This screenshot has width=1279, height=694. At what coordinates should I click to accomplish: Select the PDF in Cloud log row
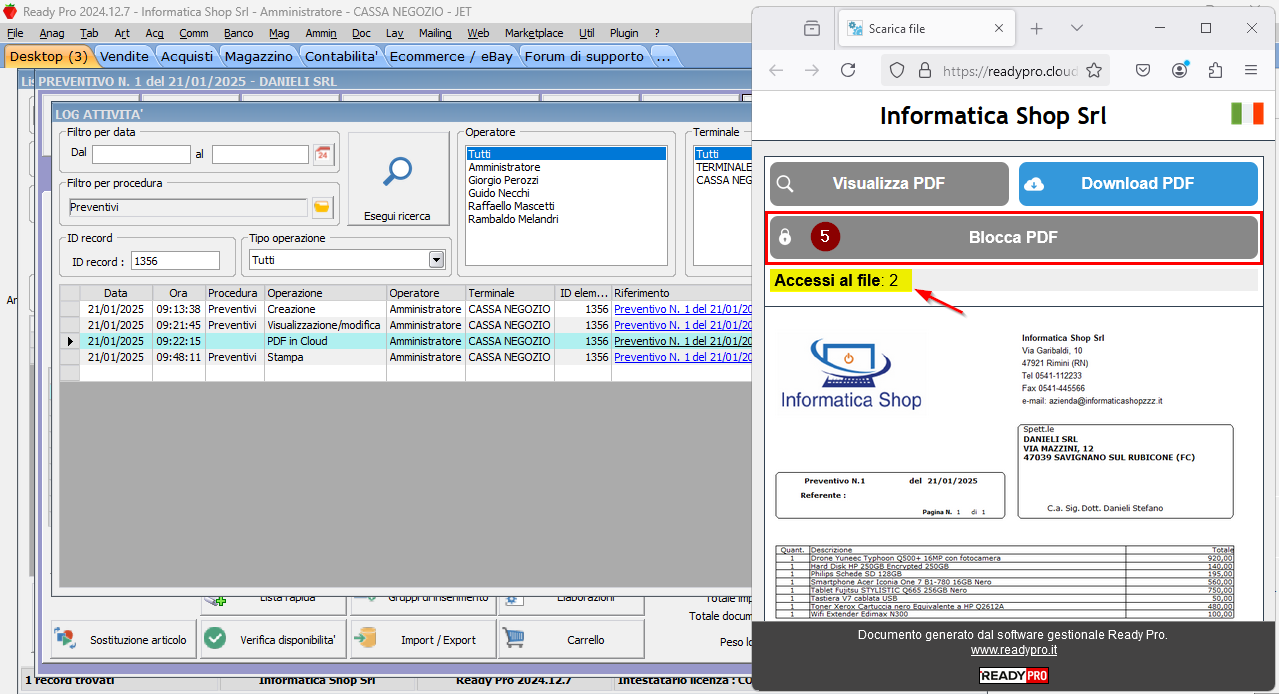[x=405, y=341]
